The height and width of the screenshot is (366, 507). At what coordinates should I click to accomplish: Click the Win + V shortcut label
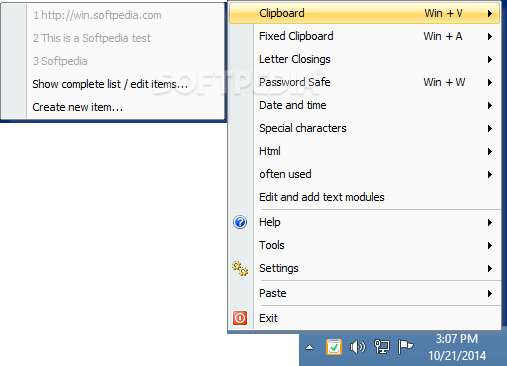(x=443, y=13)
